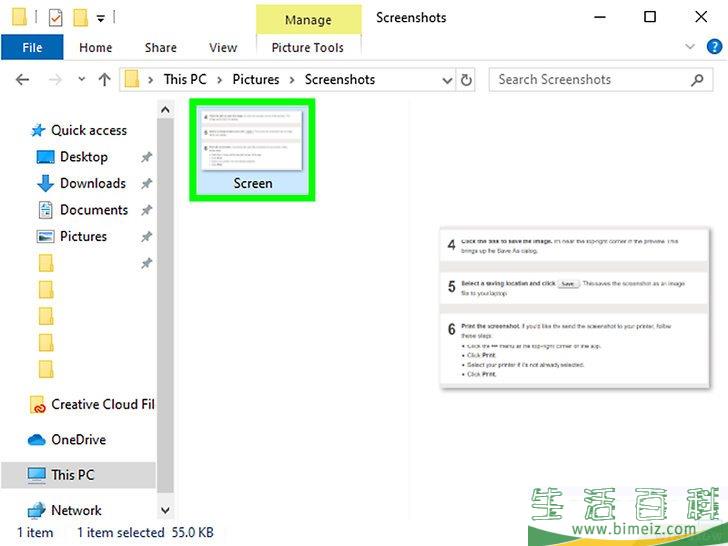728x546 pixels.
Task: Open Customize Quick Access Toolbar dropdown
Action: (101, 17)
